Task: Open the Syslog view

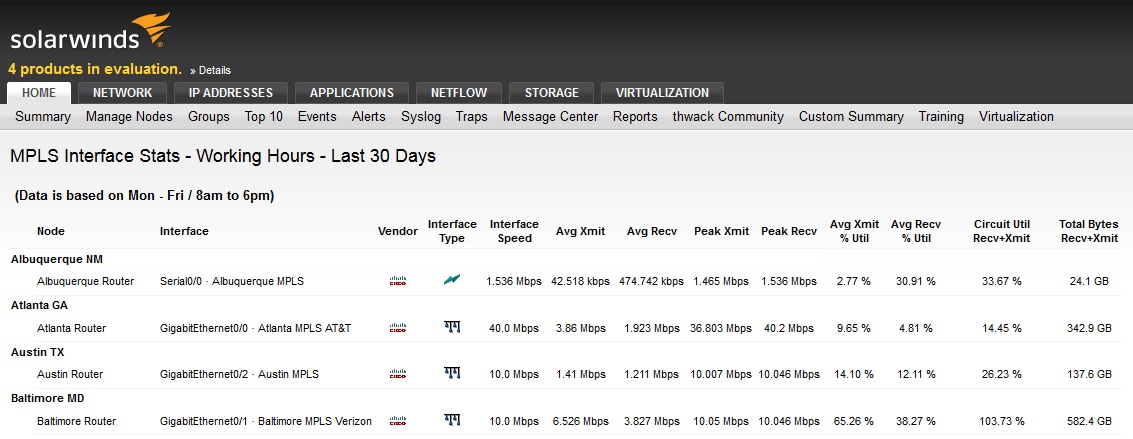Action: [x=421, y=116]
